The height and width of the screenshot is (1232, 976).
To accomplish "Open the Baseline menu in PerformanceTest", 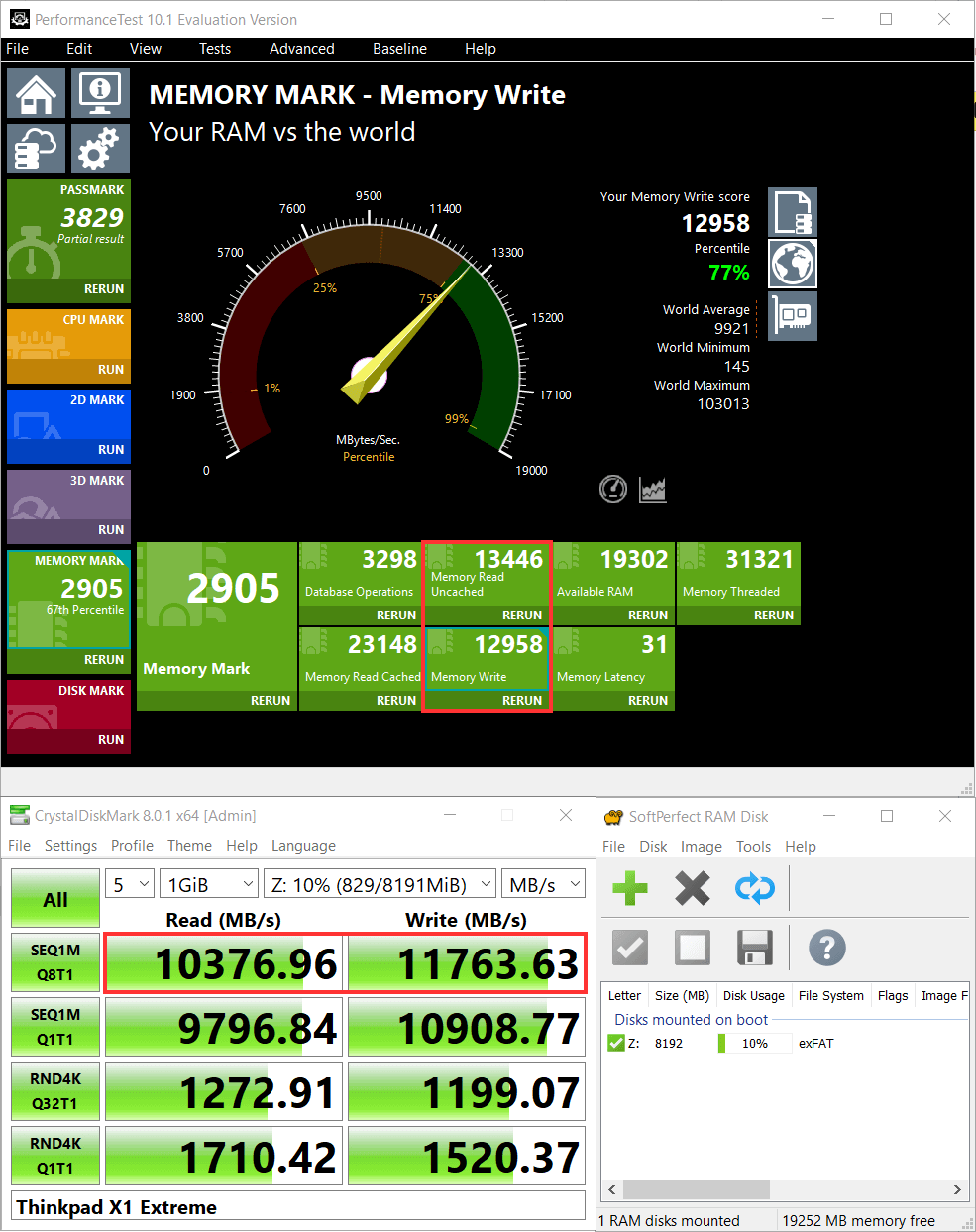I will pos(399,49).
